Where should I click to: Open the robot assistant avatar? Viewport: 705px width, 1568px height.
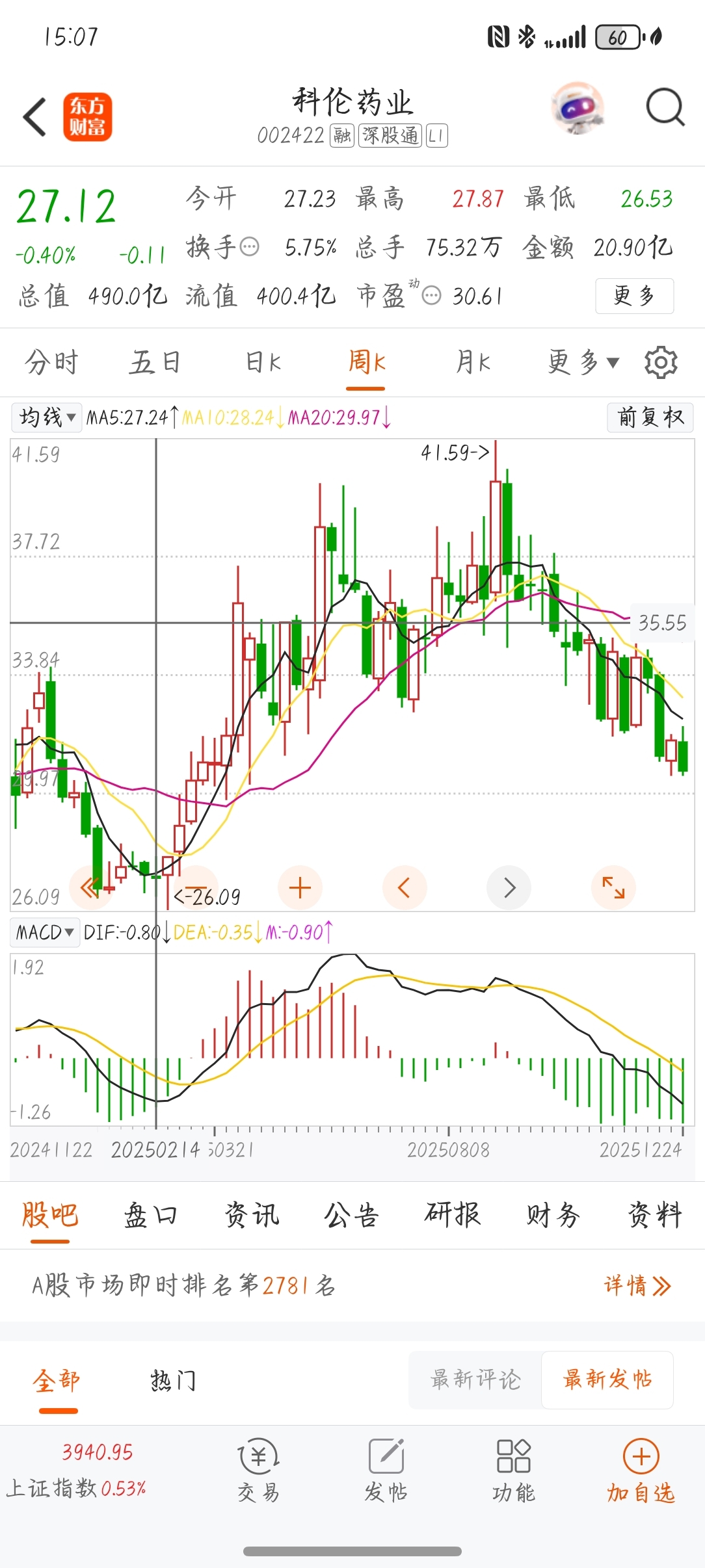(x=577, y=108)
